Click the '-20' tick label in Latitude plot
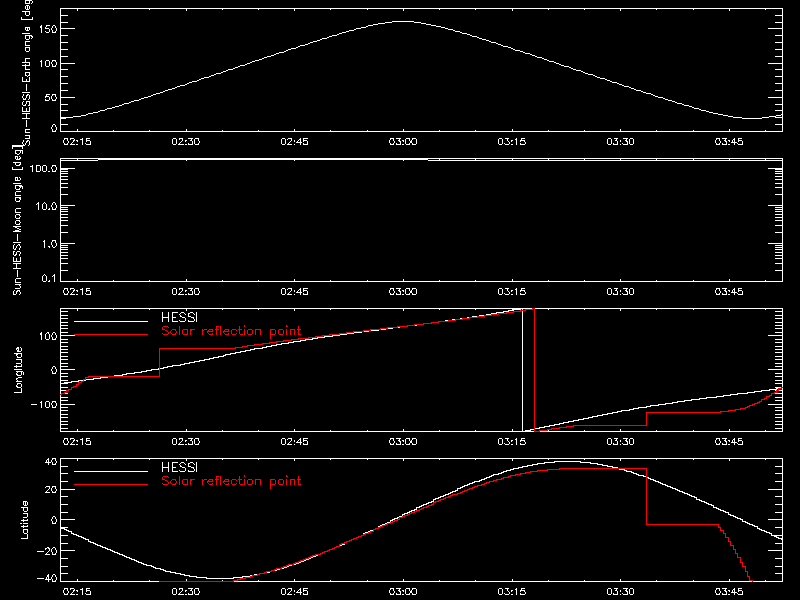The height and width of the screenshot is (600, 800). (x=47, y=551)
